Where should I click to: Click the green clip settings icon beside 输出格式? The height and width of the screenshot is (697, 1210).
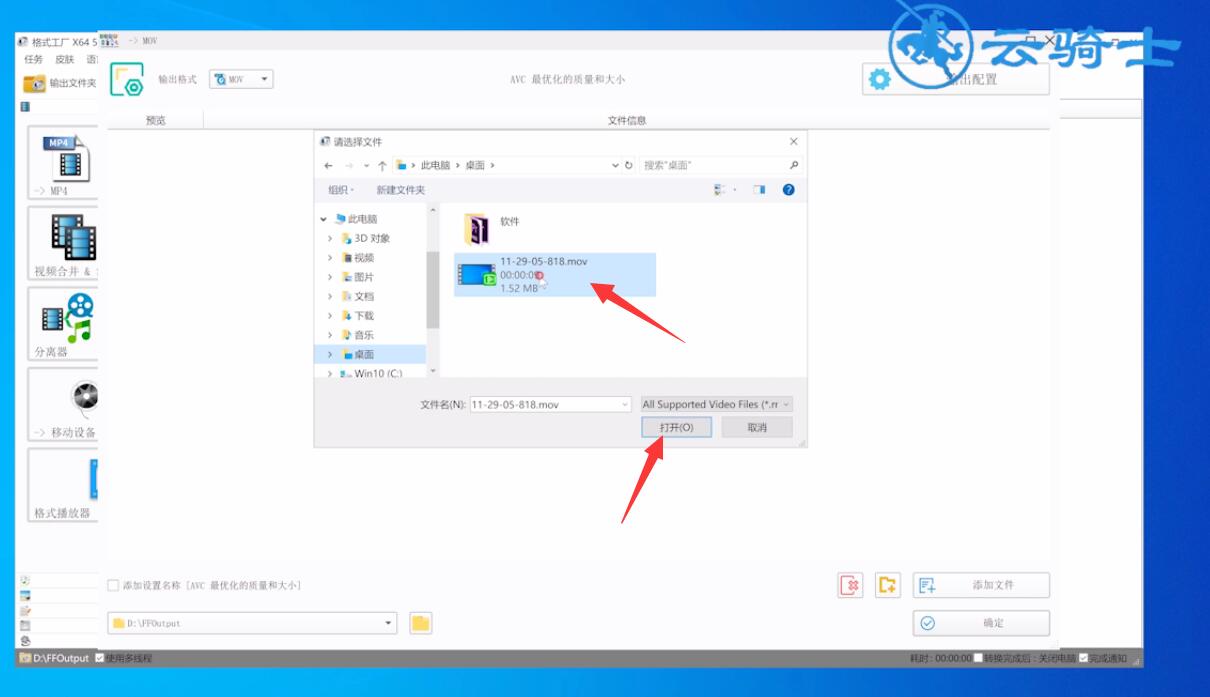pos(127,80)
